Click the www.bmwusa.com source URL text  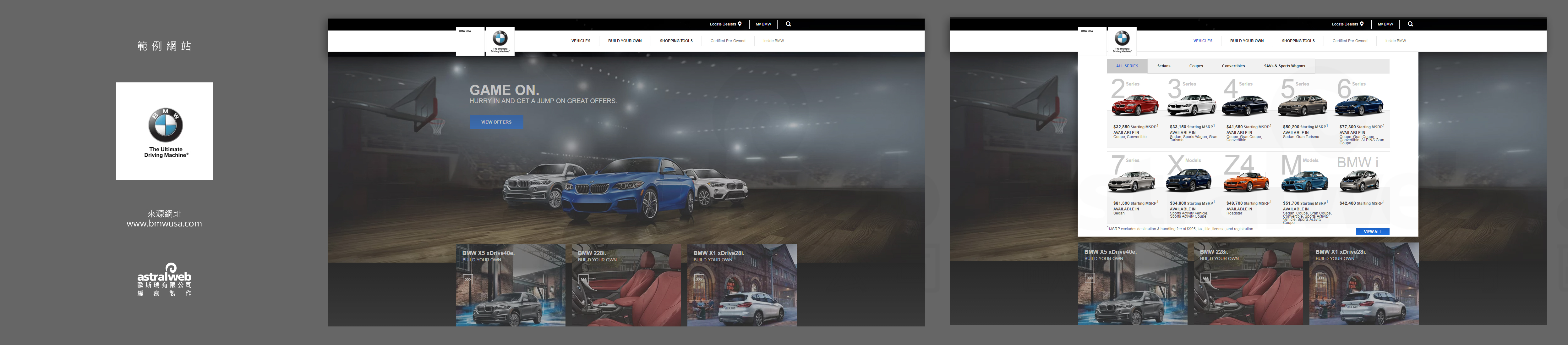tap(164, 224)
